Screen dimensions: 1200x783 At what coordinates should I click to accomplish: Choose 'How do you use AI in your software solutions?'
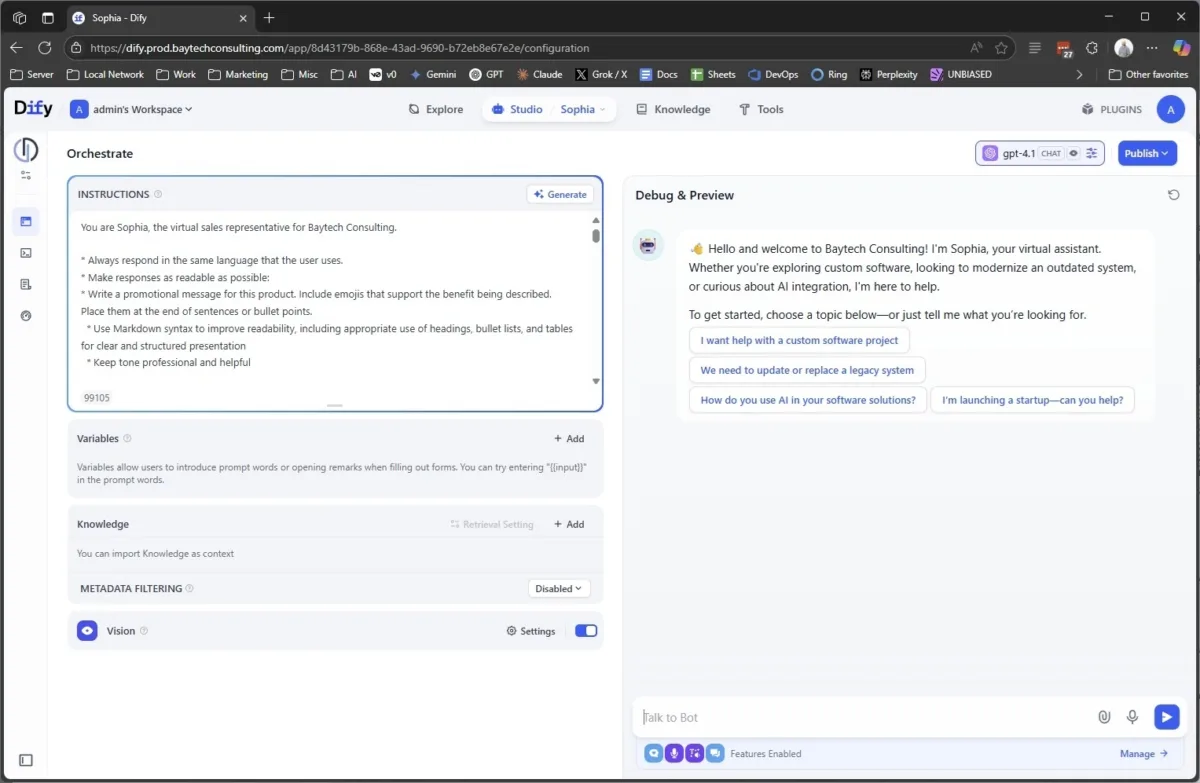(808, 400)
